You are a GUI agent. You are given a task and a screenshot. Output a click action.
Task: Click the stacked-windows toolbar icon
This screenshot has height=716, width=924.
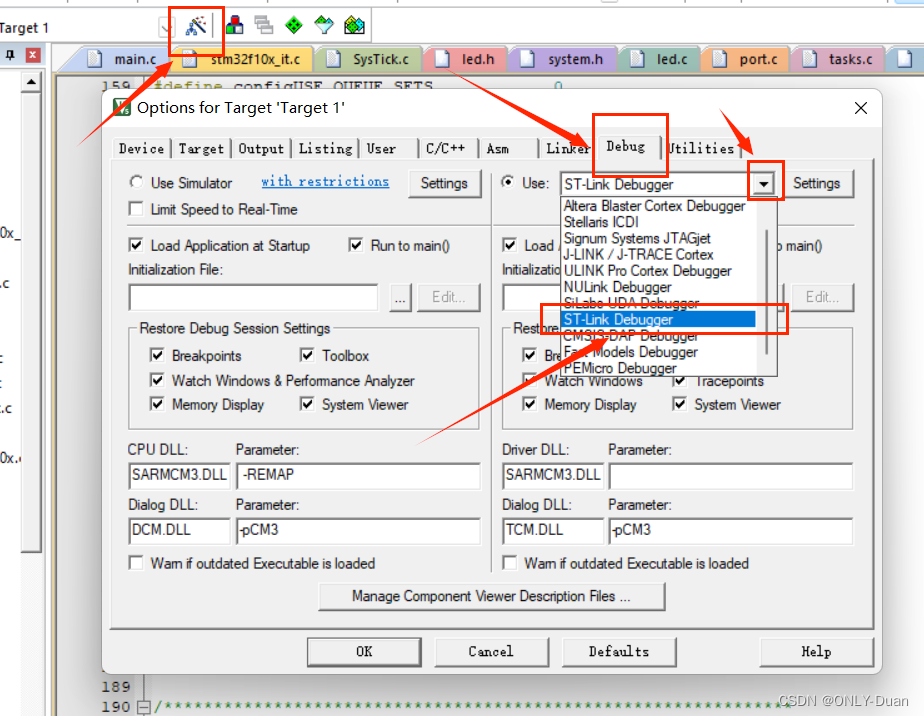[x=262, y=26]
